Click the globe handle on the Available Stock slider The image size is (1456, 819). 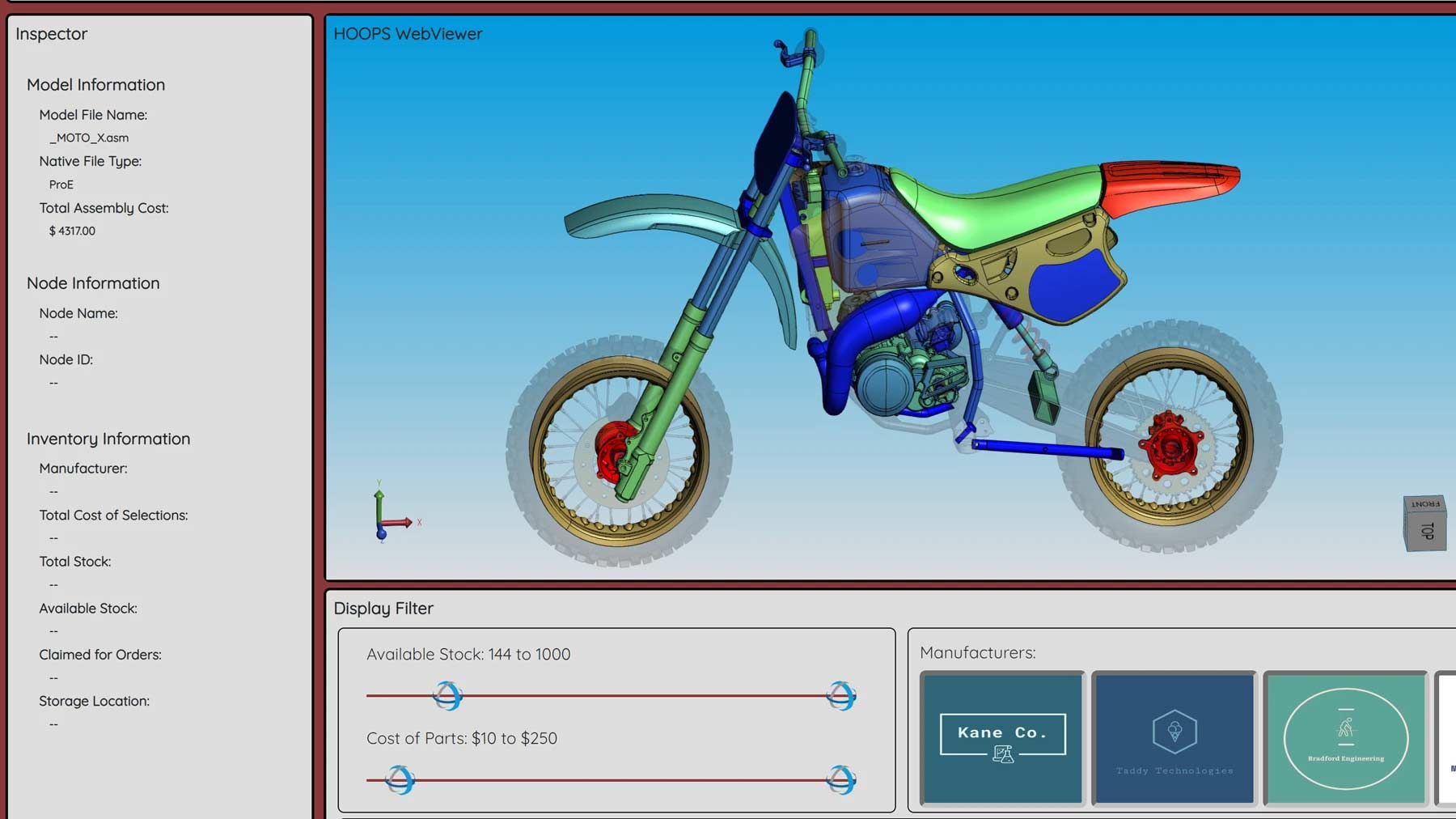coord(449,696)
